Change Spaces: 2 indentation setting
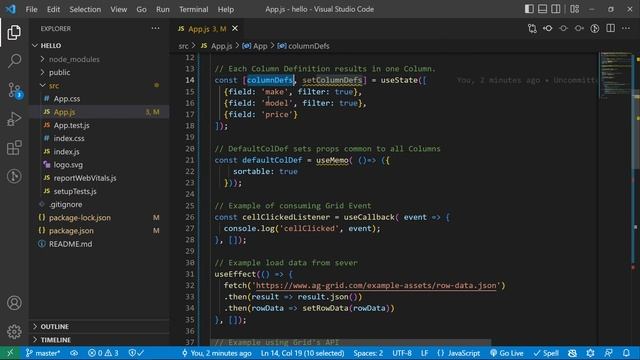This screenshot has width=640, height=360. (368, 353)
